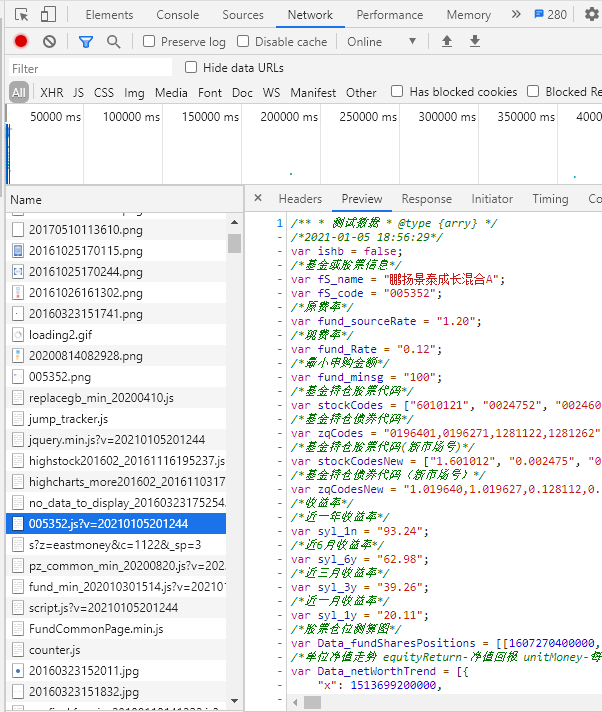Check the Disable cache option
The height and width of the screenshot is (712, 602).
[243, 41]
